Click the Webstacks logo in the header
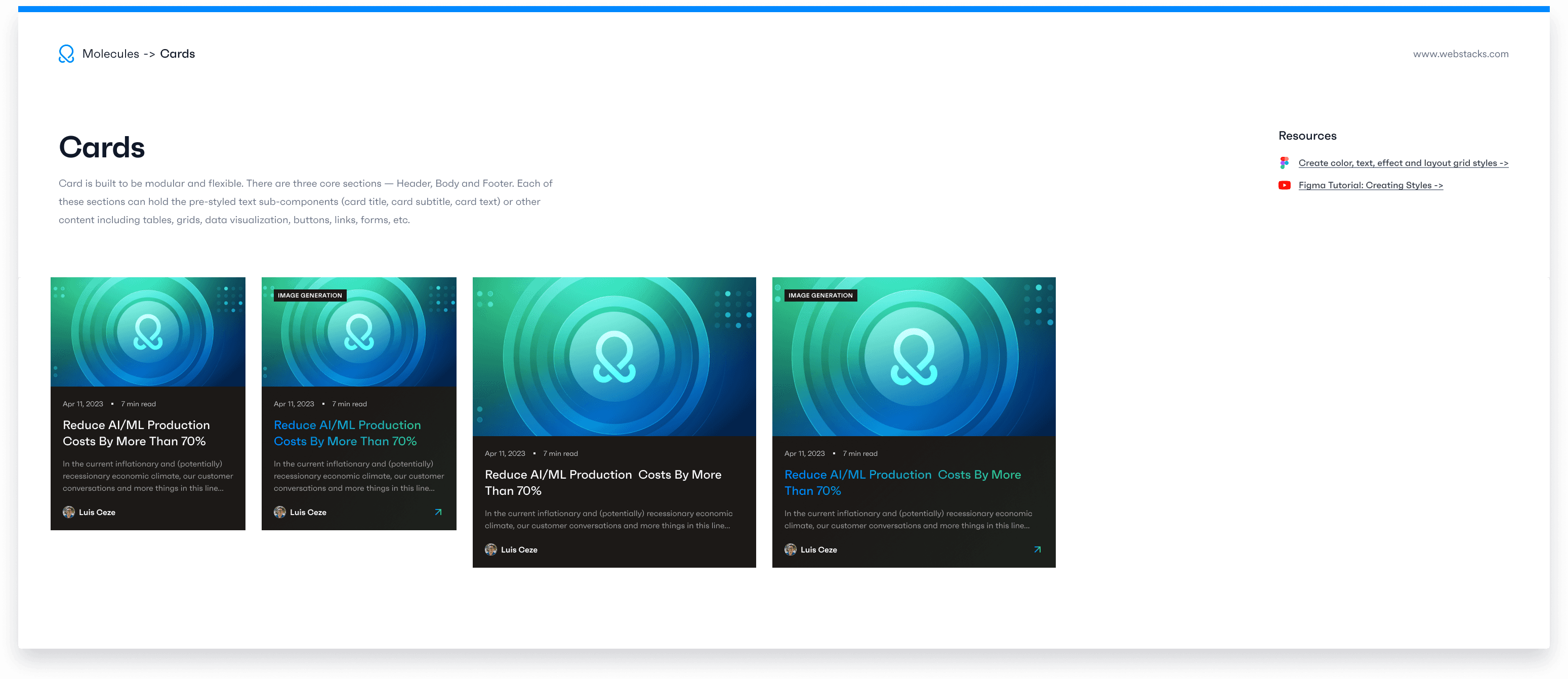Screen dimensions: 1568x679 tap(66, 54)
